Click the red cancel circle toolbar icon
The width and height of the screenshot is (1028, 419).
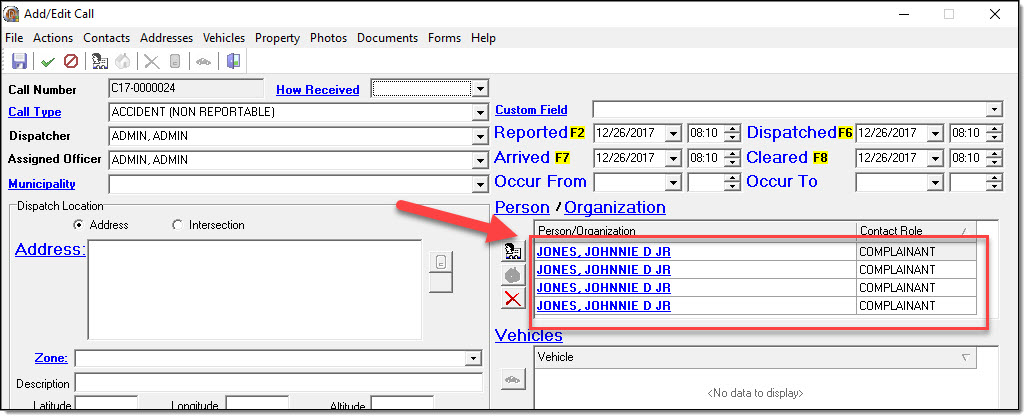70,61
